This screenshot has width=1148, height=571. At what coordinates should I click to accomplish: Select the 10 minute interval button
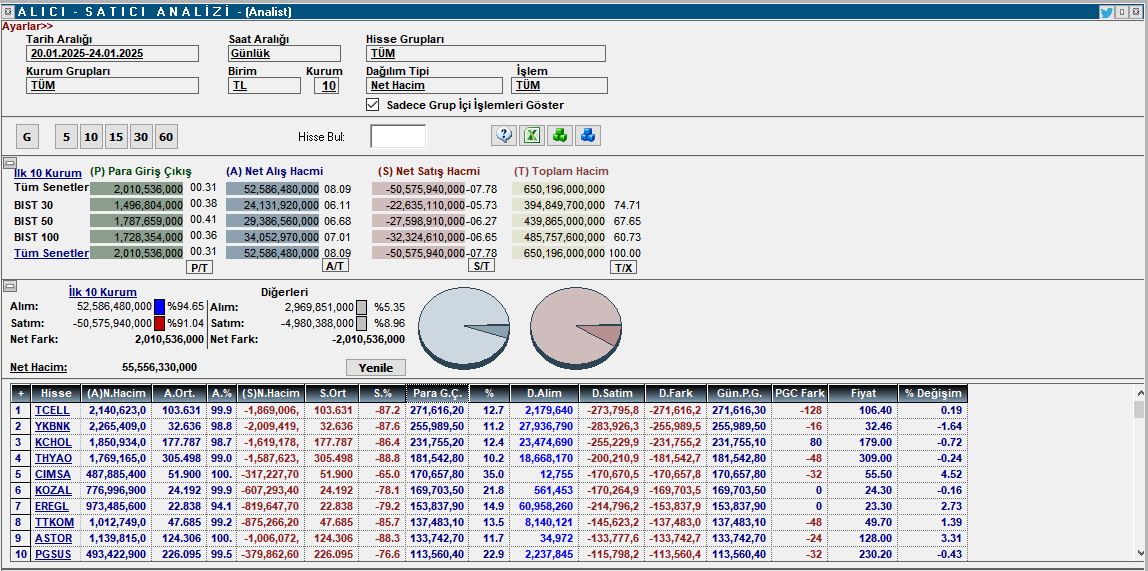click(92, 137)
